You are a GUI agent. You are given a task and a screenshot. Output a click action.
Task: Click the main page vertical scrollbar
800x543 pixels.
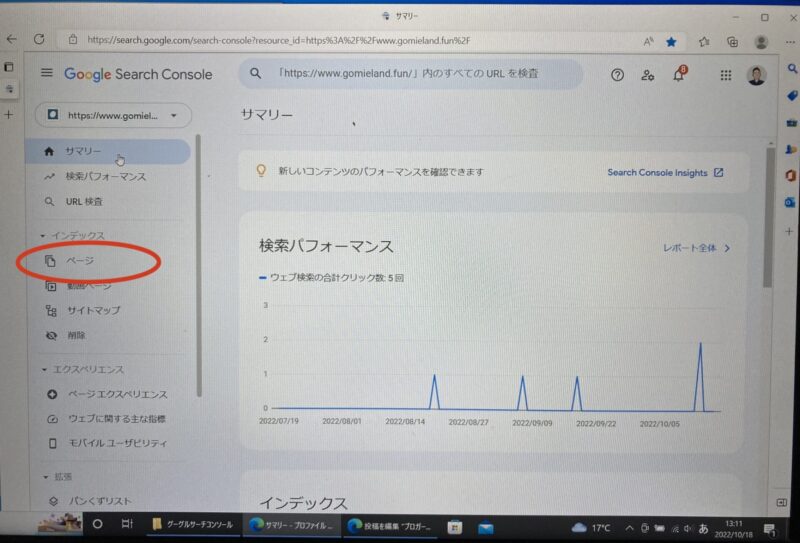click(769, 217)
